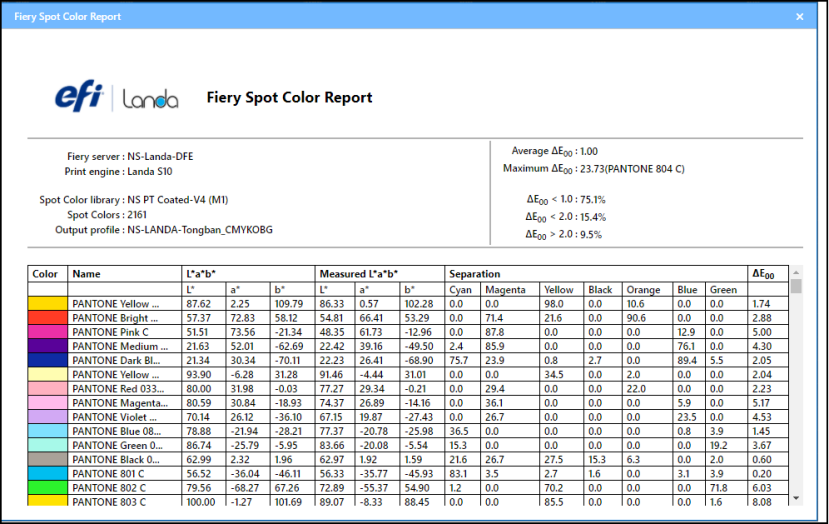Select the PANTONE Magenta swatch
The height and width of the screenshot is (524, 829).
(47, 403)
